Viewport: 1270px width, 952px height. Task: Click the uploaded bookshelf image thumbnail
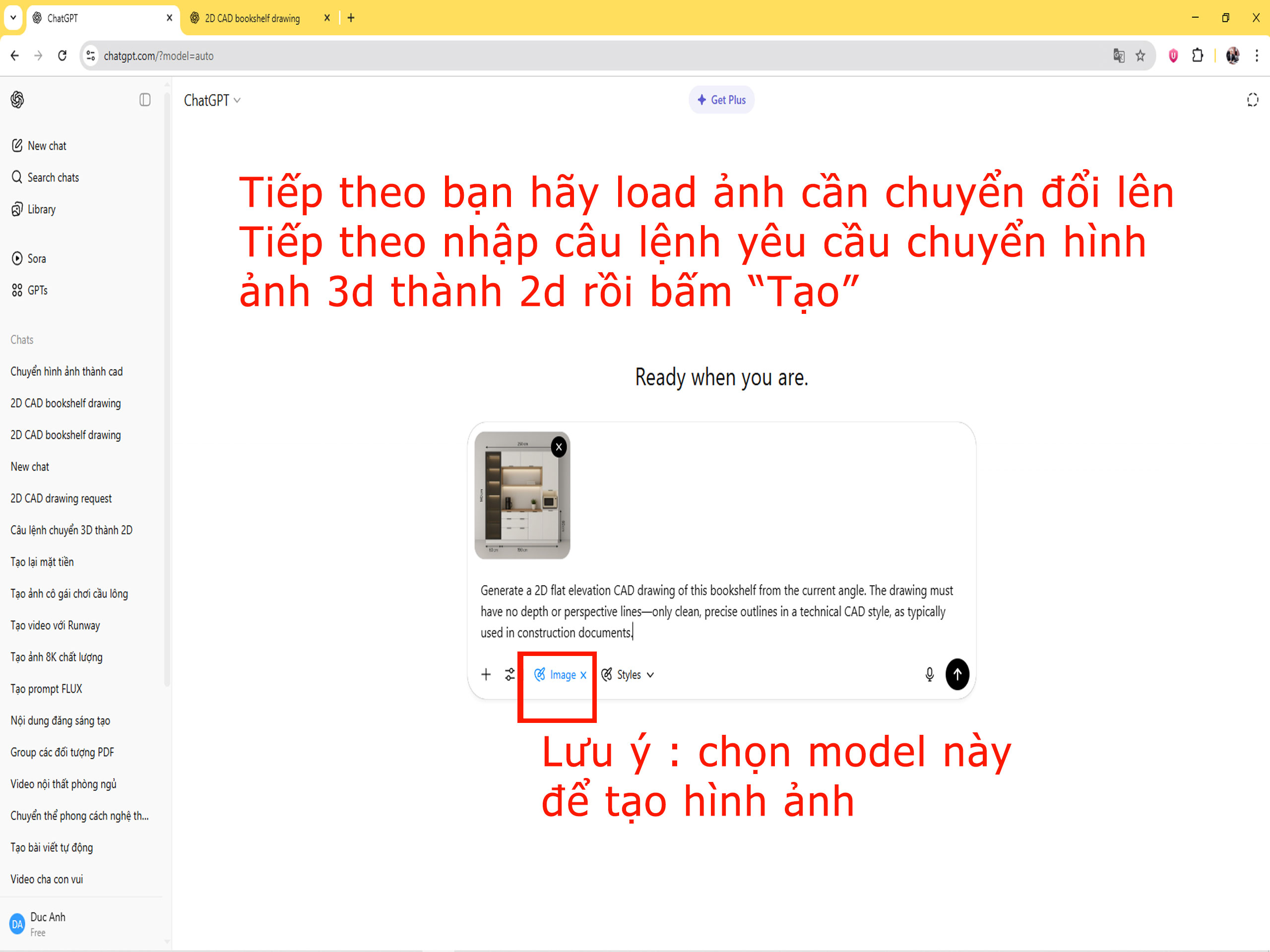(519, 499)
